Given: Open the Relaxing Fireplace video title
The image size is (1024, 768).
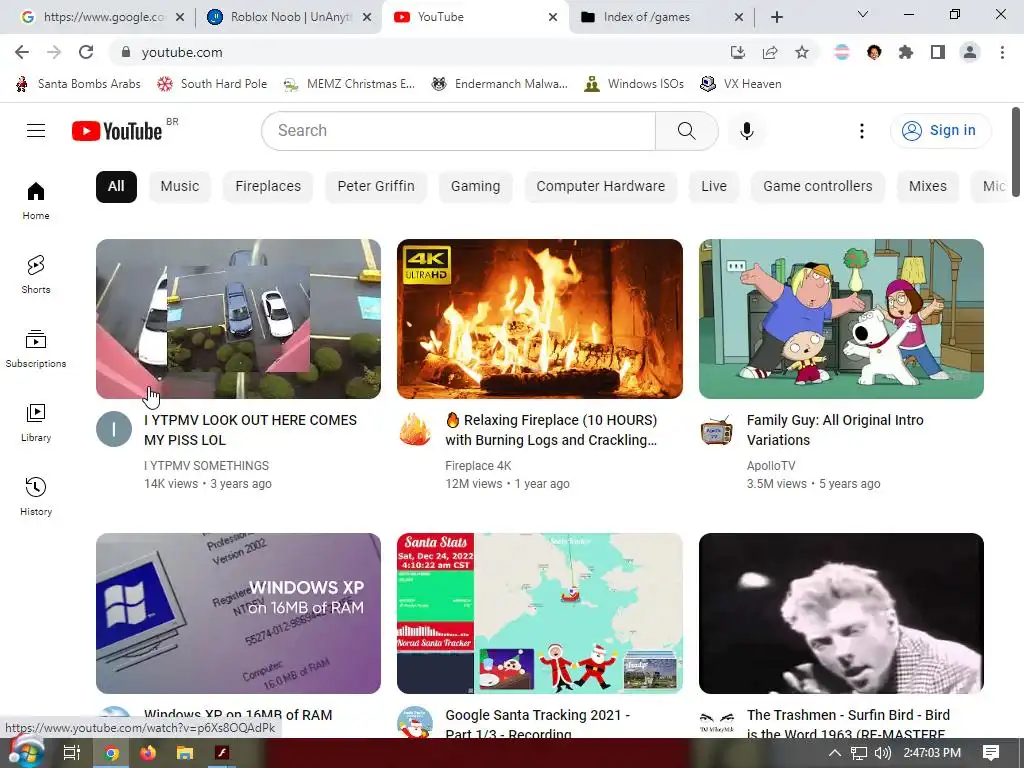Looking at the screenshot, I should click(x=551, y=430).
